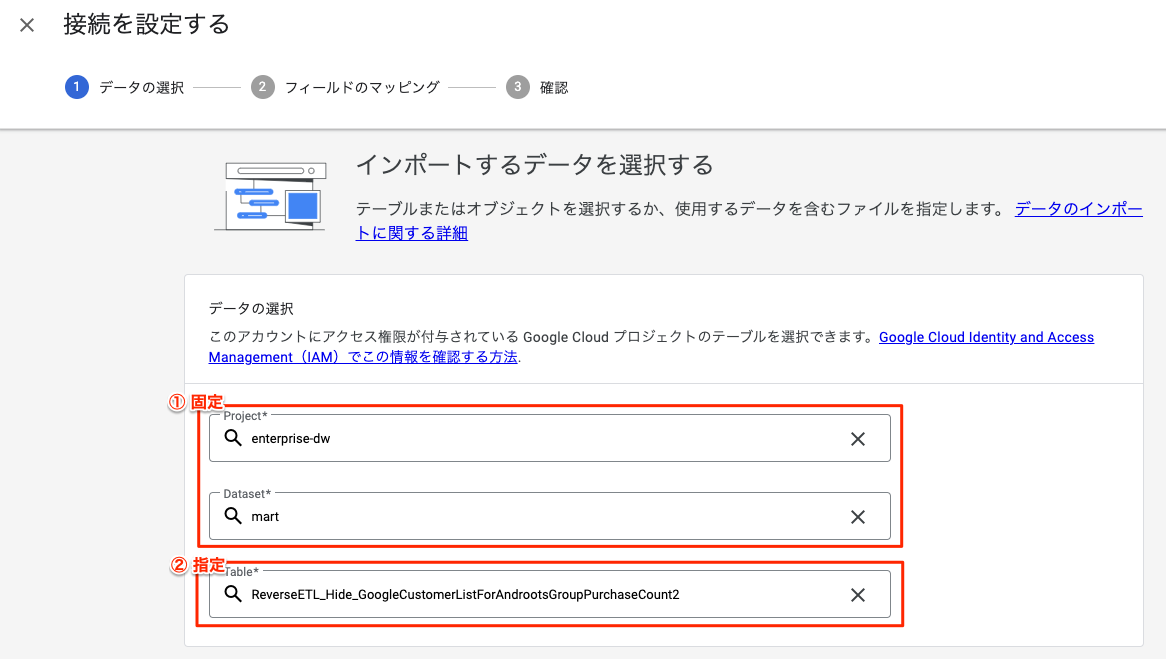The width and height of the screenshot is (1166, 659).
Task: Open the Table combo box with ReverseETL name
Action: [540, 595]
